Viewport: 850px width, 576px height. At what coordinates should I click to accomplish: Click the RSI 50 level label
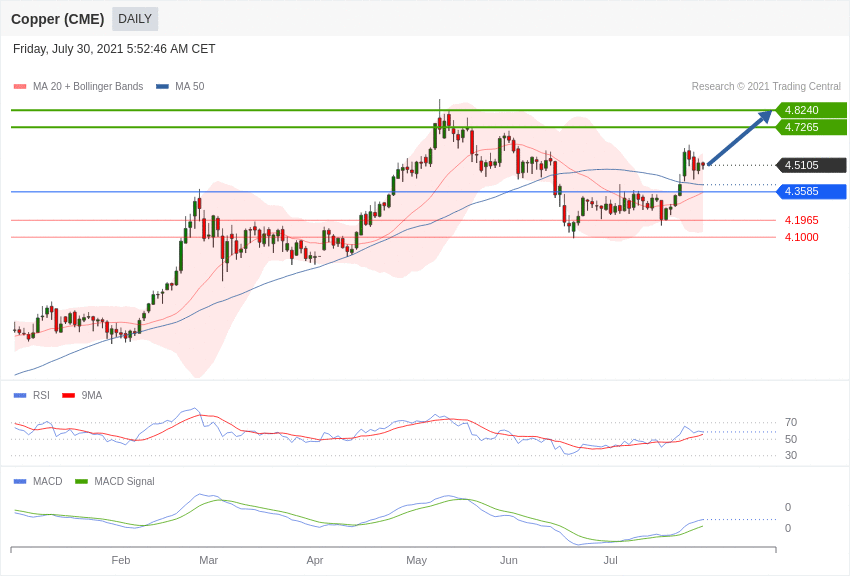click(791, 439)
